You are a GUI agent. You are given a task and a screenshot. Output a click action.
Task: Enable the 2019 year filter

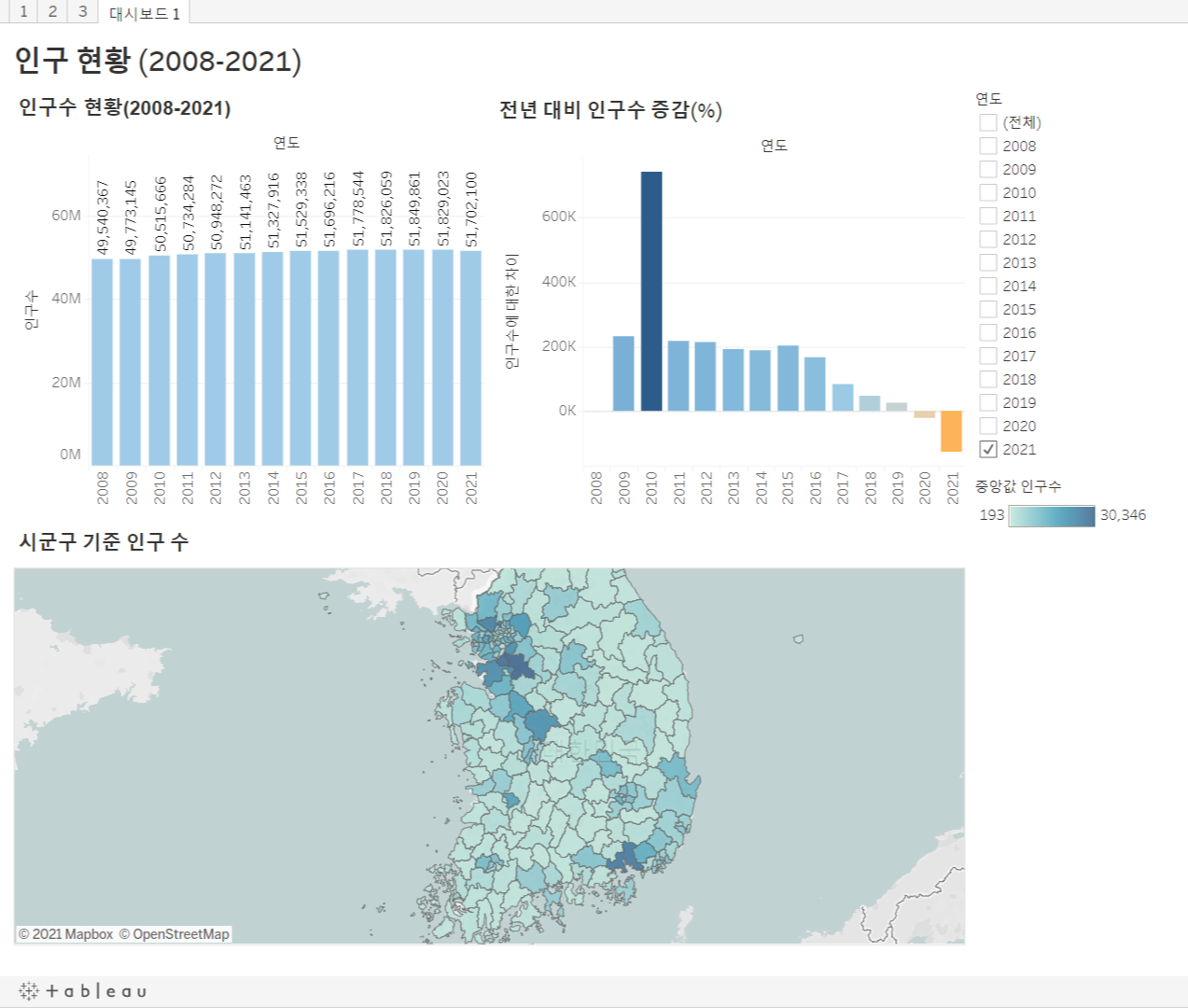click(x=988, y=402)
